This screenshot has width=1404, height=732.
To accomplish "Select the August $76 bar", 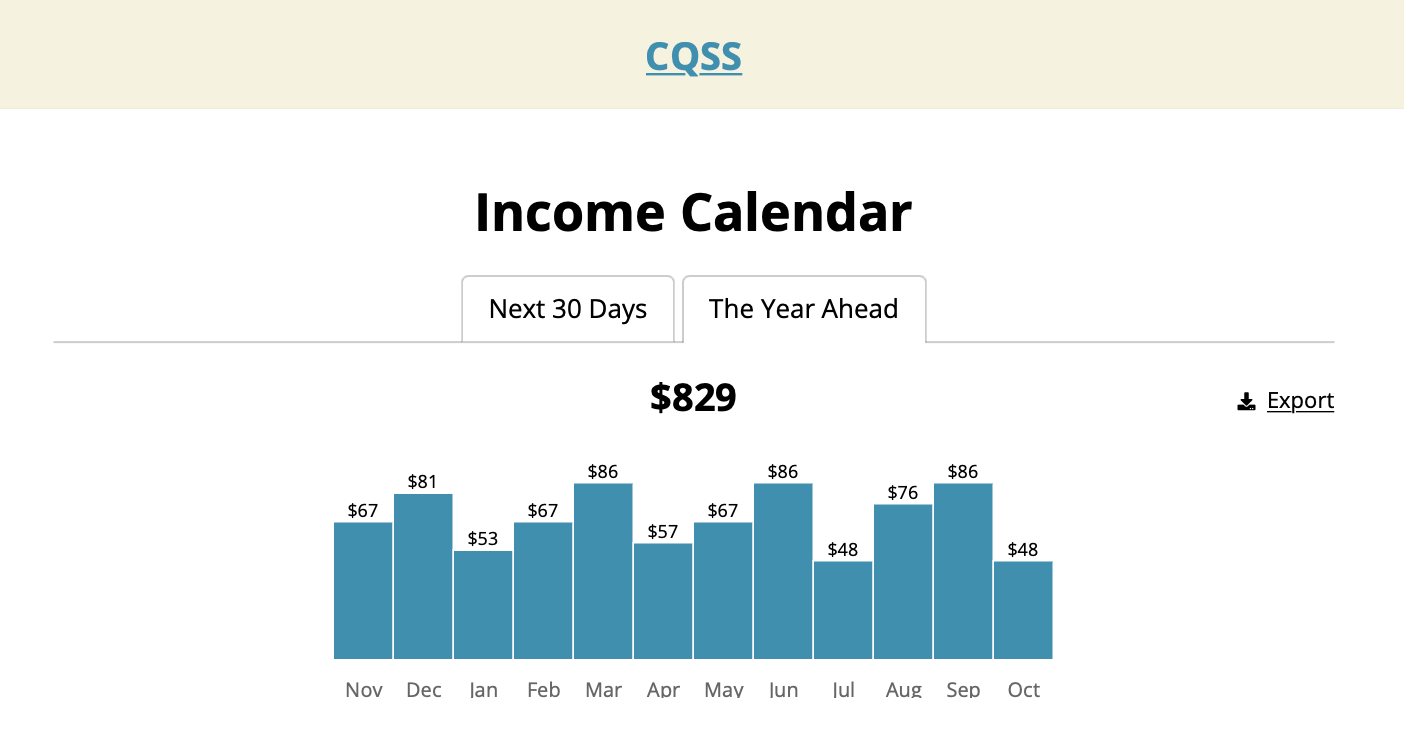I will point(903,582).
